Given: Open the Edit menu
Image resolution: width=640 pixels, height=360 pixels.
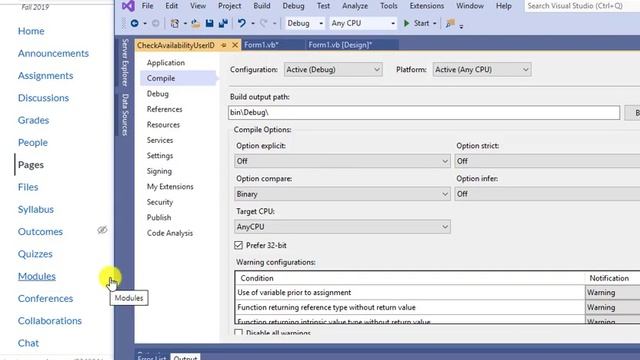Looking at the screenshot, I should click(x=171, y=6).
